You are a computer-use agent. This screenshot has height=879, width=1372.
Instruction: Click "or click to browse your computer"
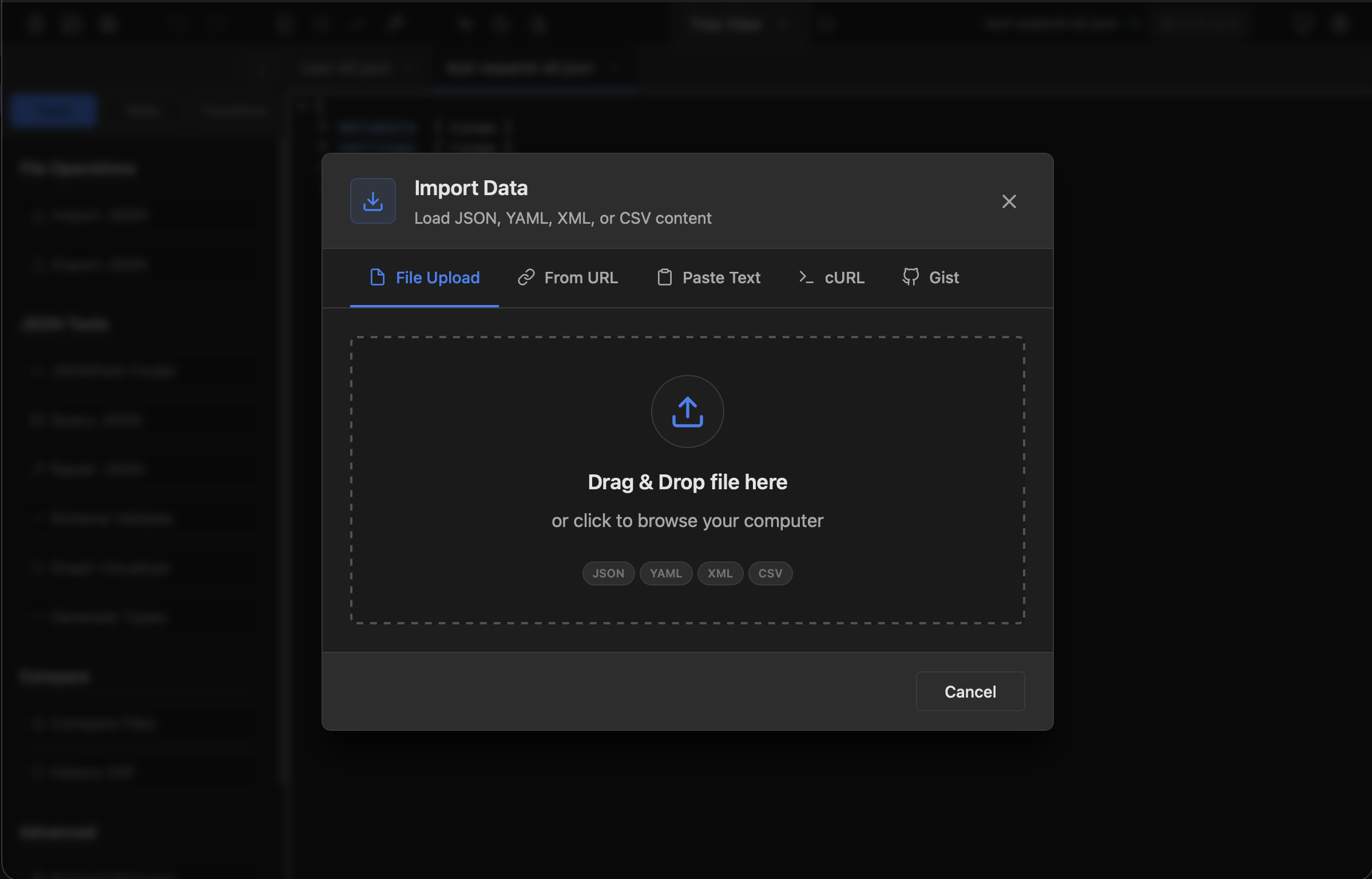tap(687, 520)
